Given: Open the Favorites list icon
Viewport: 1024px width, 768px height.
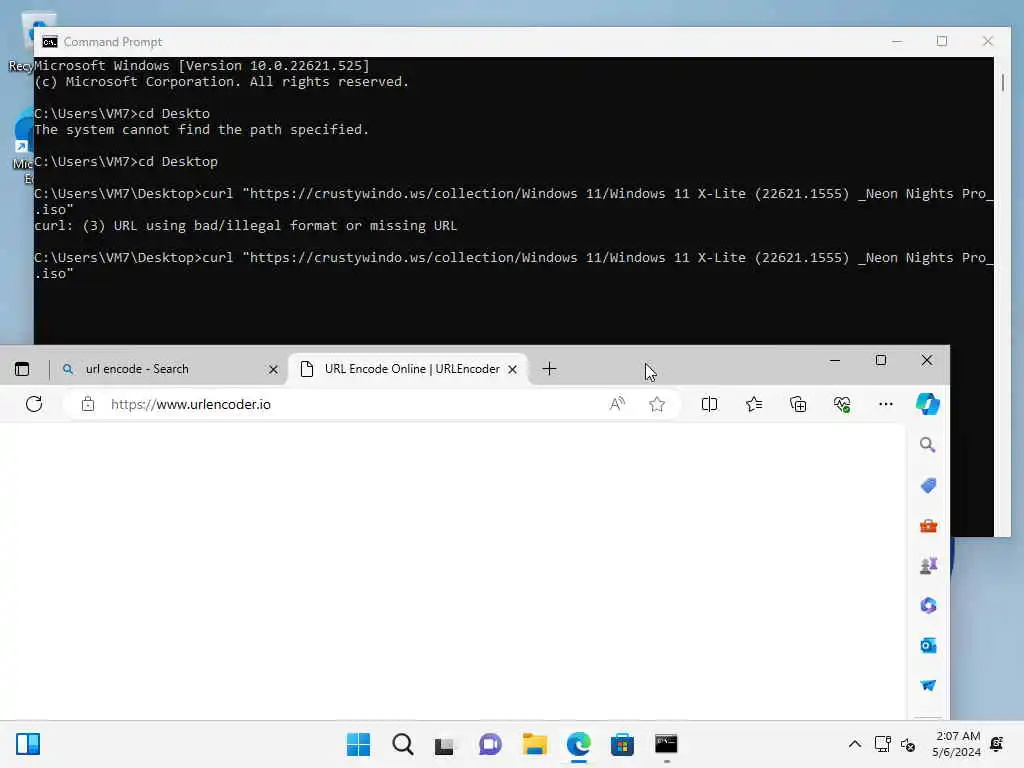Looking at the screenshot, I should (754, 404).
